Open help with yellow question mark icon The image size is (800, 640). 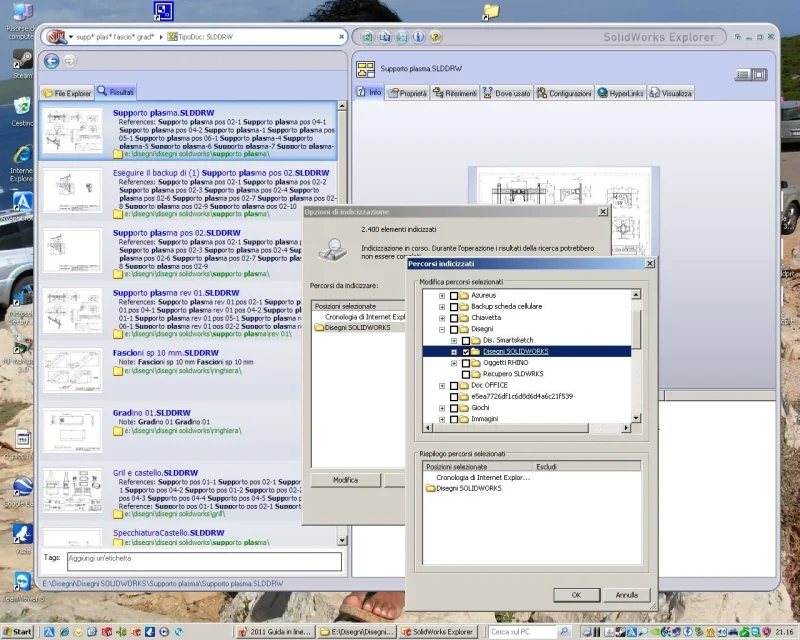pos(435,37)
